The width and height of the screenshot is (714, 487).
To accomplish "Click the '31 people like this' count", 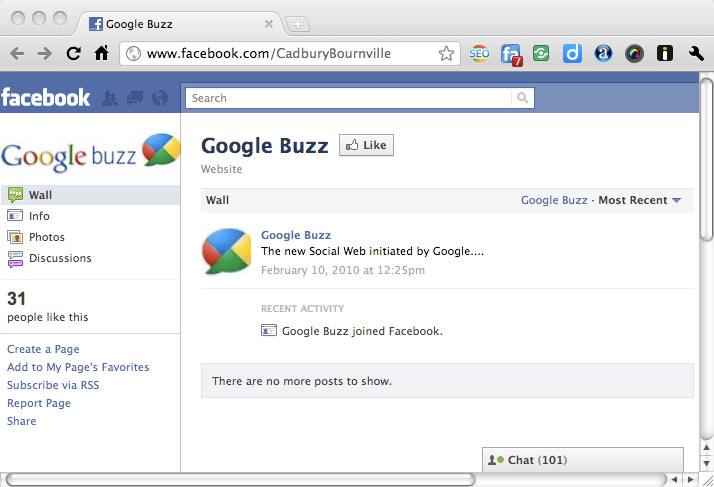I will click(x=47, y=307).
